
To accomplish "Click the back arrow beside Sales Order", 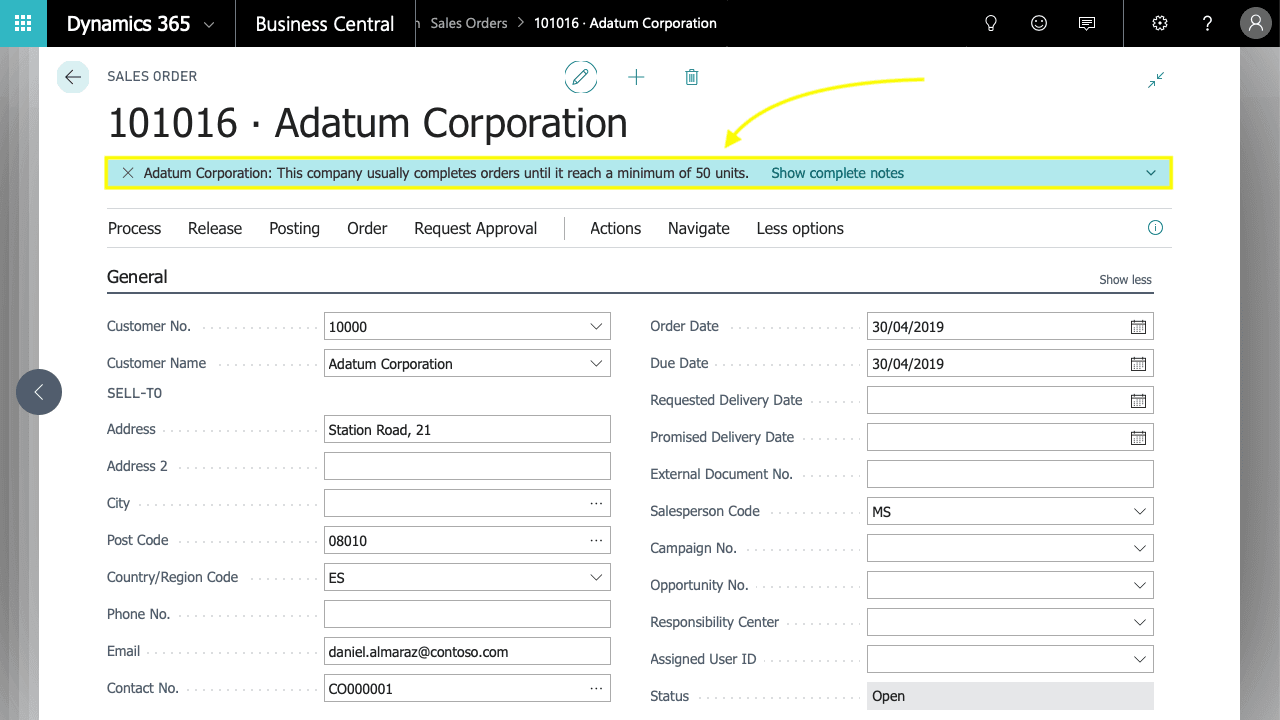I will click(x=73, y=77).
